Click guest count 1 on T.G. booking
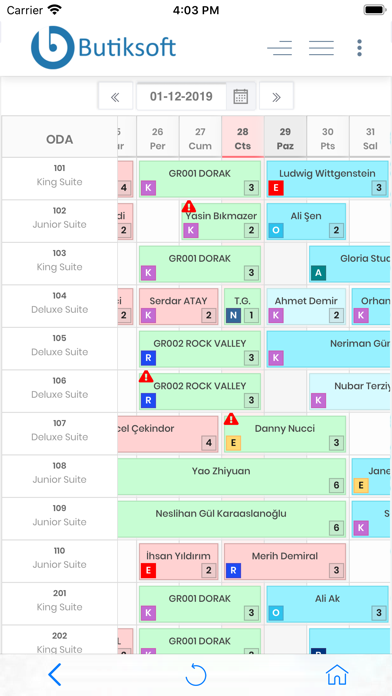Image resolution: width=392 pixels, height=696 pixels. pyautogui.click(x=251, y=316)
